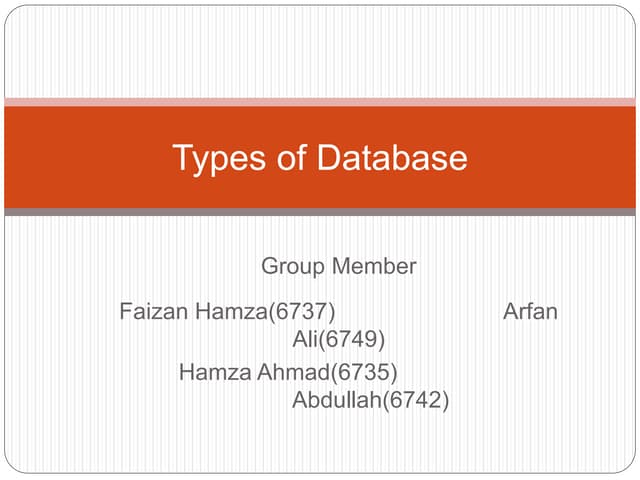Click the "Group Member" subtitle text
The image size is (640, 480).
338,267
